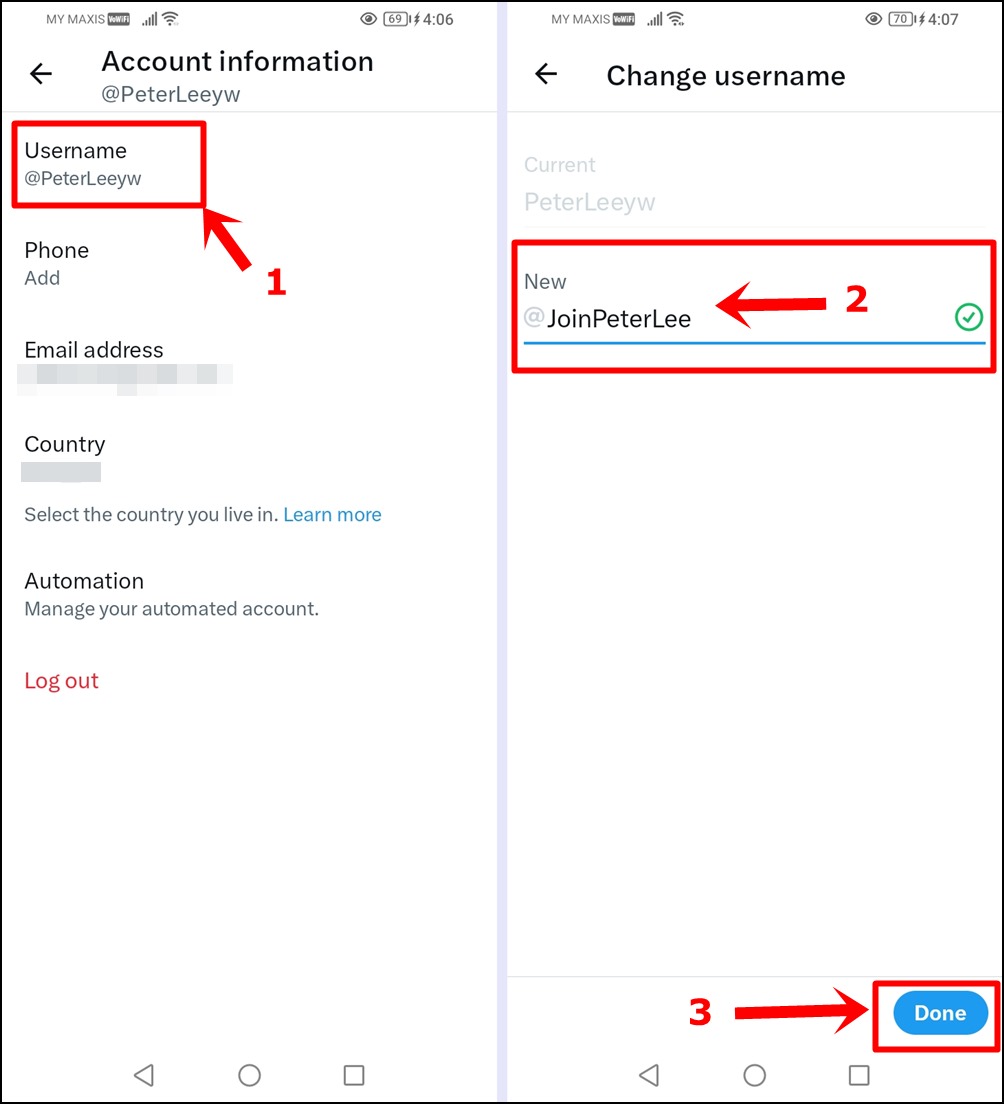Image resolution: width=1004 pixels, height=1104 pixels.
Task: Tap the green checkmark beside the username field
Action: (x=968, y=318)
